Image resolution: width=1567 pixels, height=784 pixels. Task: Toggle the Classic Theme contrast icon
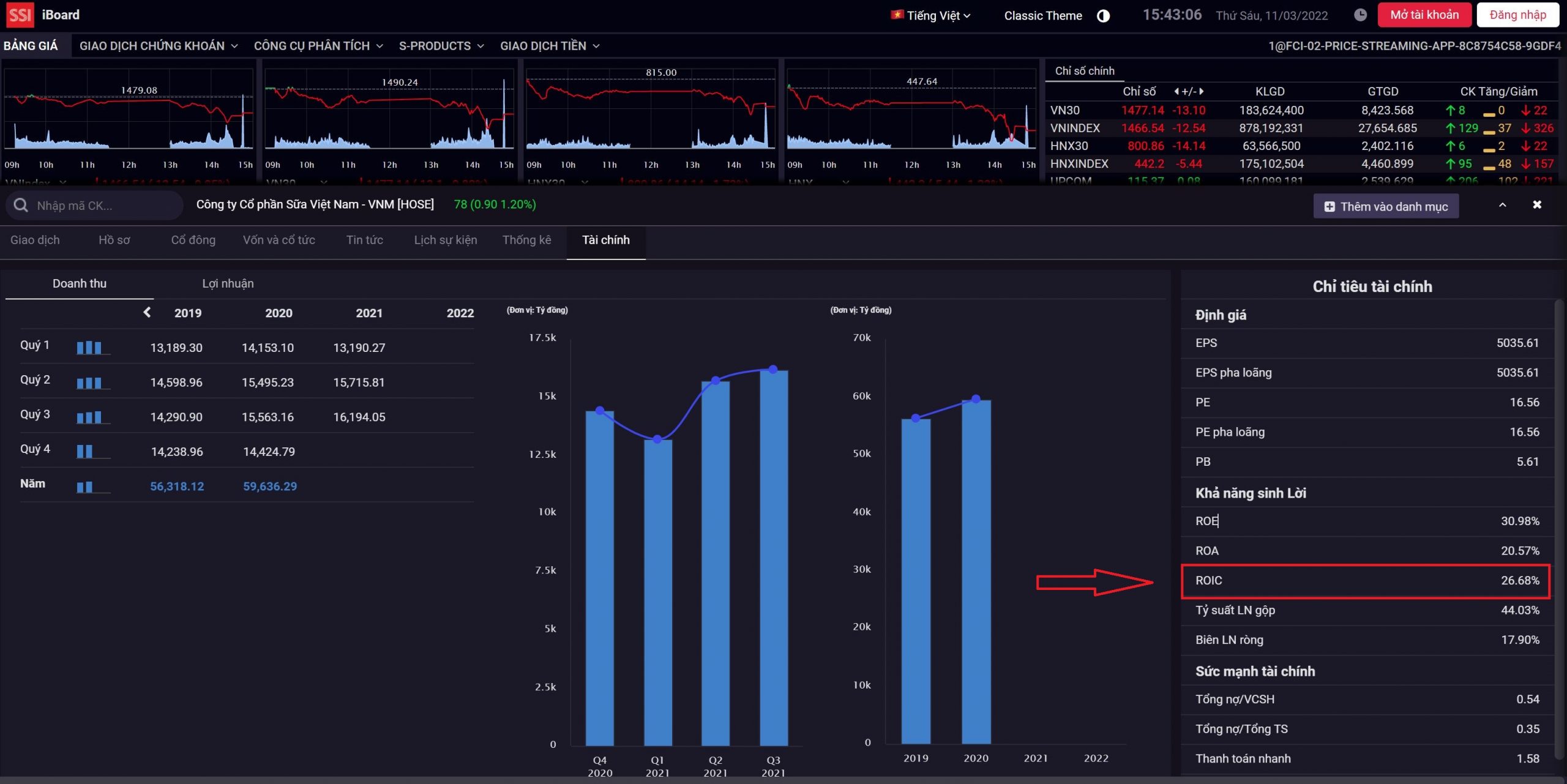coord(1103,16)
